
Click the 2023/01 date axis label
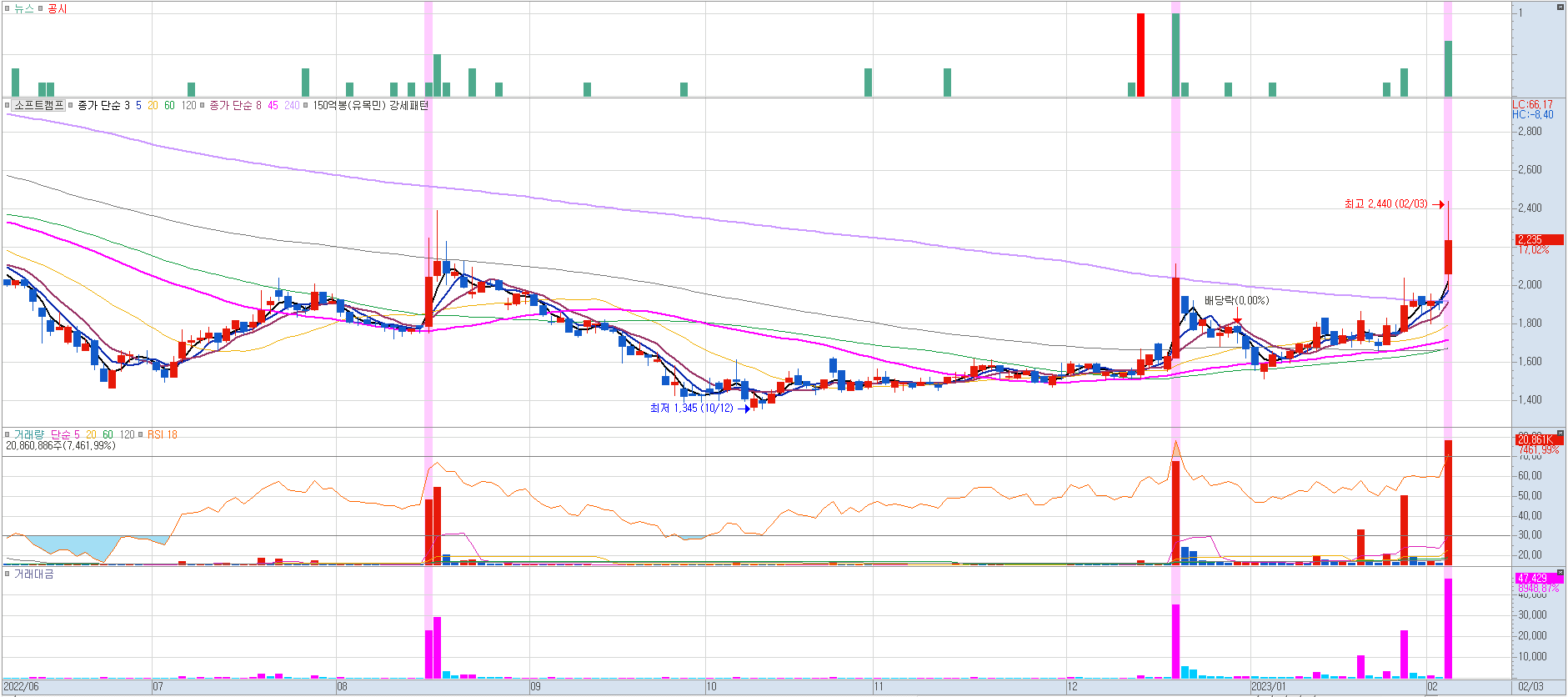(x=1269, y=686)
